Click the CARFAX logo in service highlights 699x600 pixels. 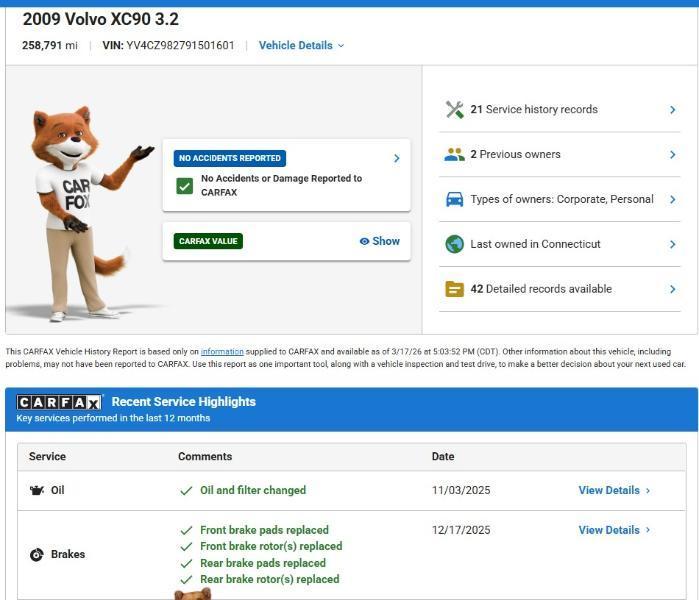(x=59, y=402)
